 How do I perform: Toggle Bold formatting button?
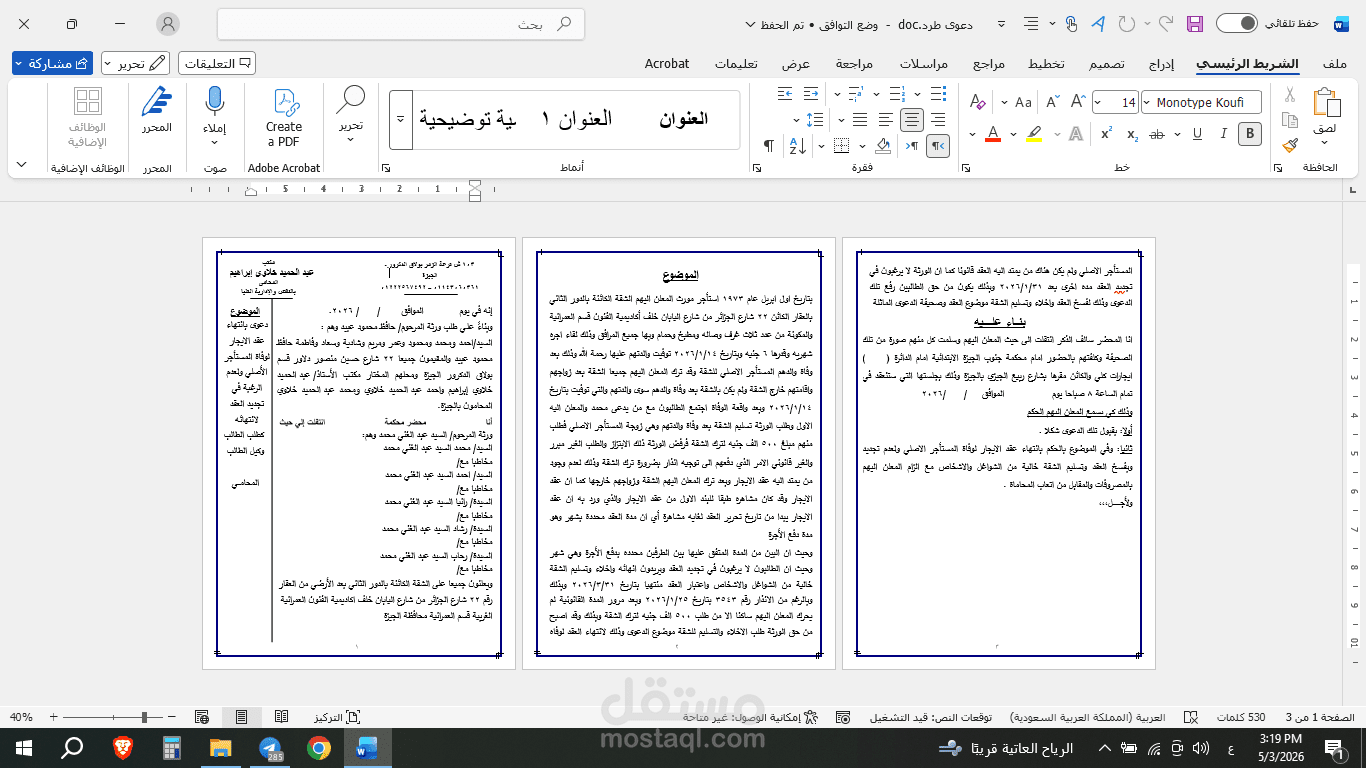[x=1250, y=134]
